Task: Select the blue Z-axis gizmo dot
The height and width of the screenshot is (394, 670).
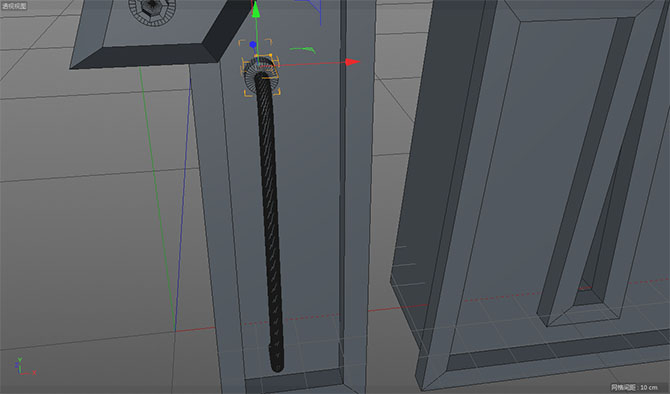Action: tap(253, 44)
